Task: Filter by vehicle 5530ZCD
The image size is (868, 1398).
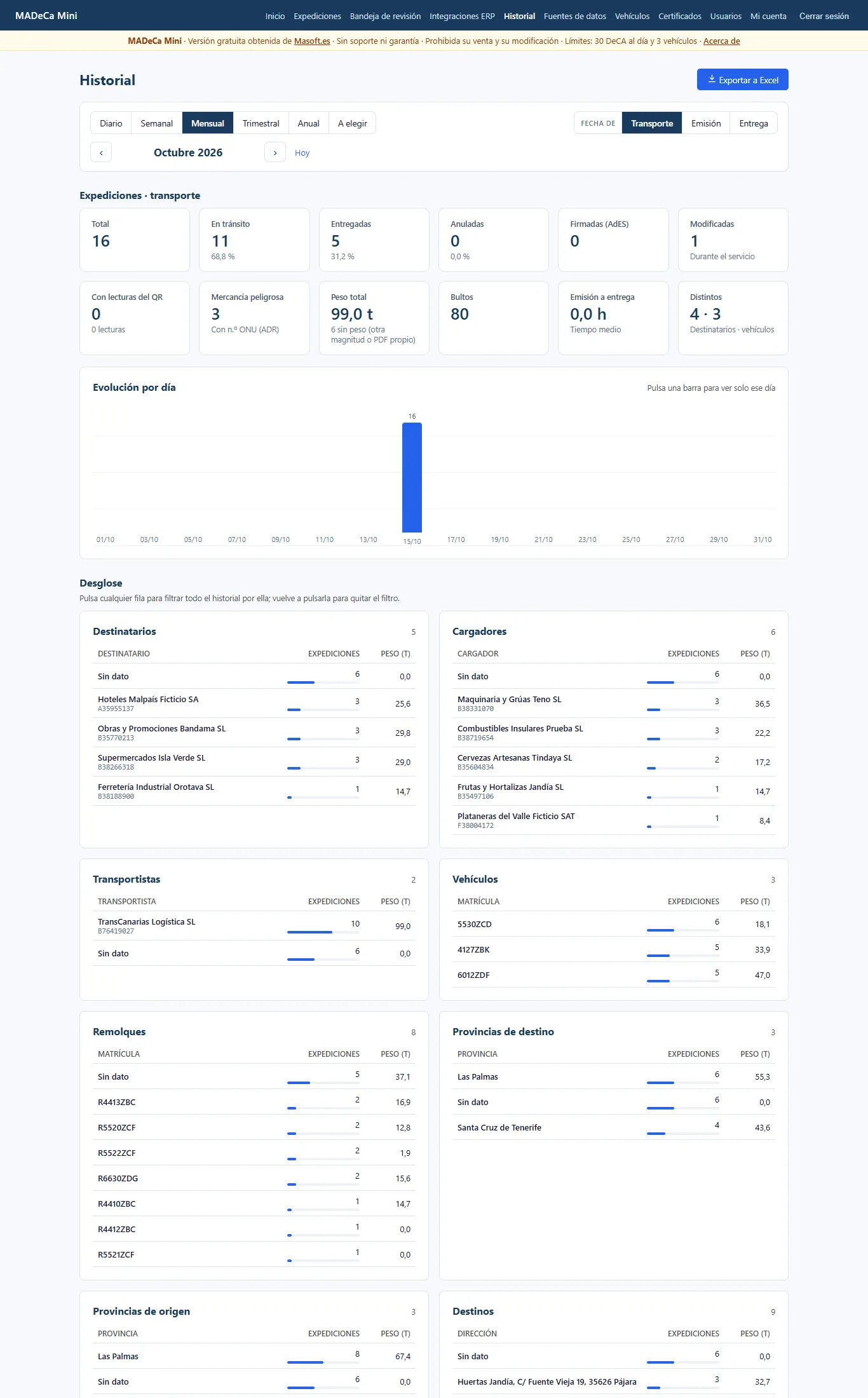Action: (x=614, y=924)
